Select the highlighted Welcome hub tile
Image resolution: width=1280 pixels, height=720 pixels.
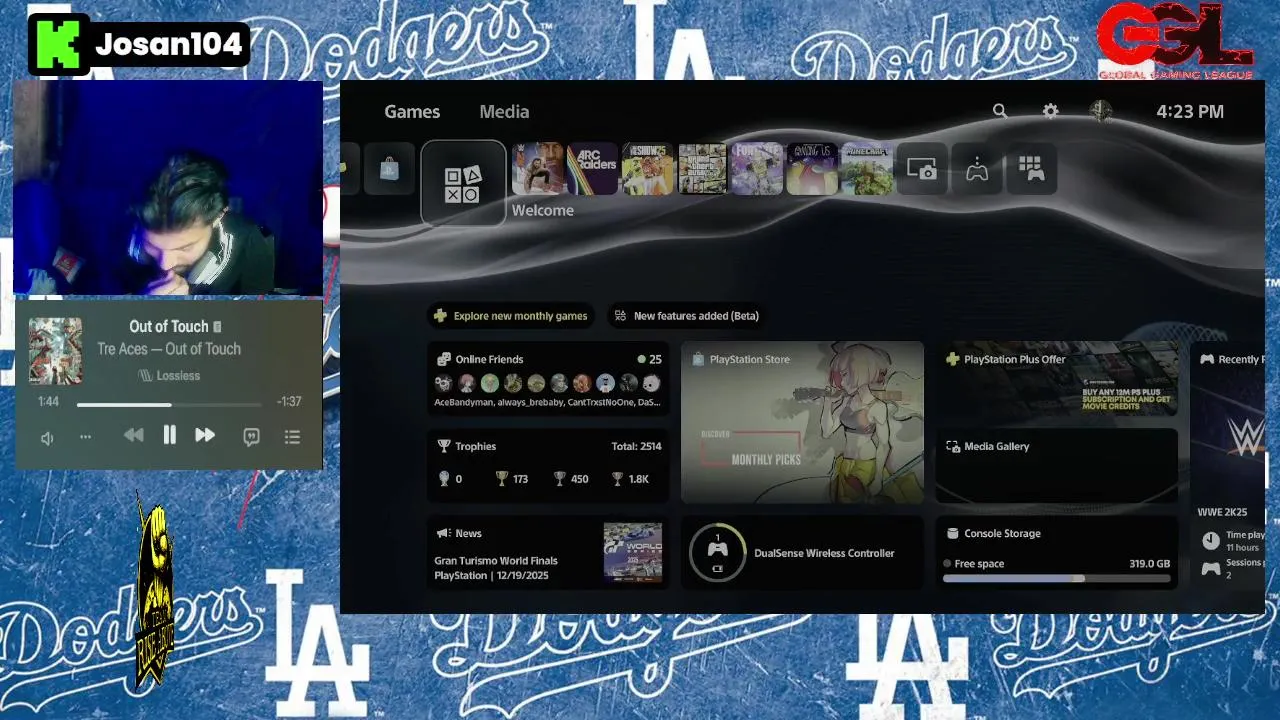pos(463,183)
